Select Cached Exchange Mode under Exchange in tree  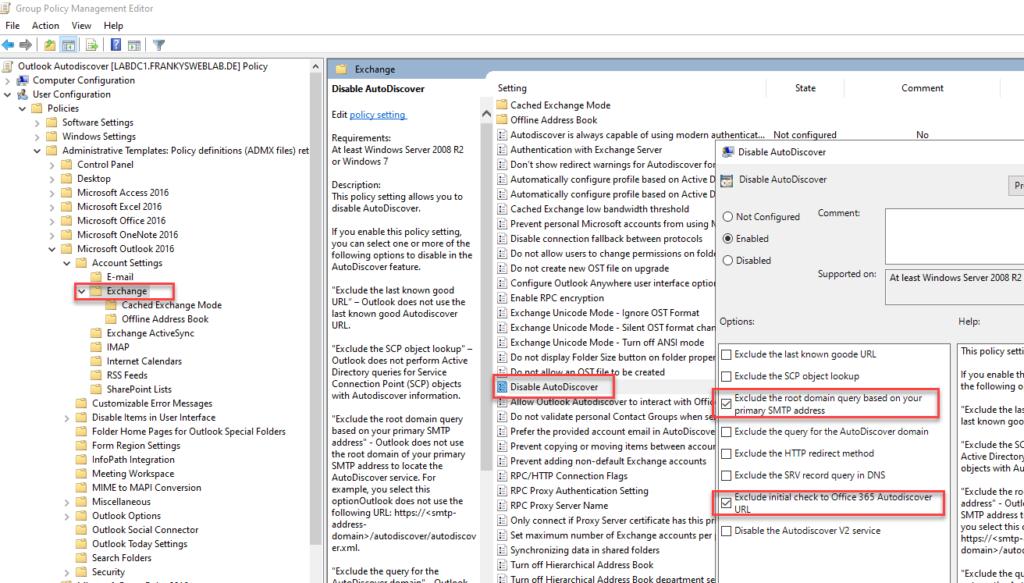pos(171,306)
